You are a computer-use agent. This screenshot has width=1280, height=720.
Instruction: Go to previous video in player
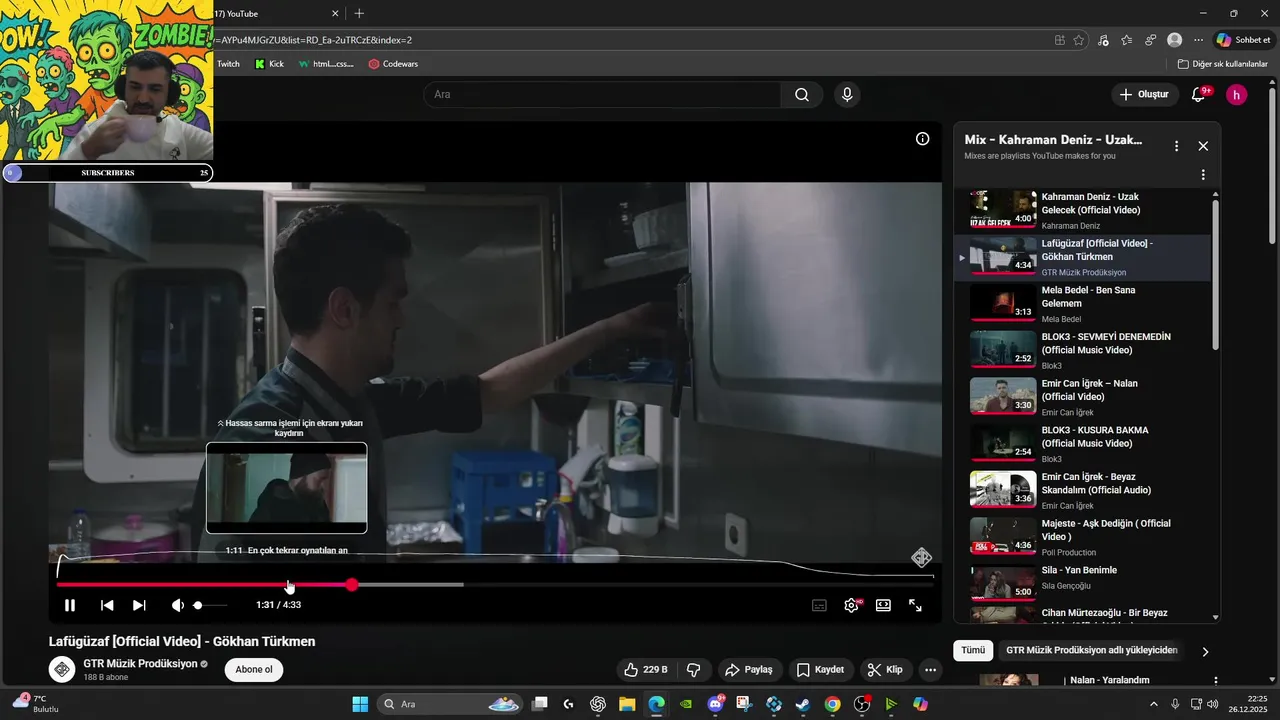(107, 605)
